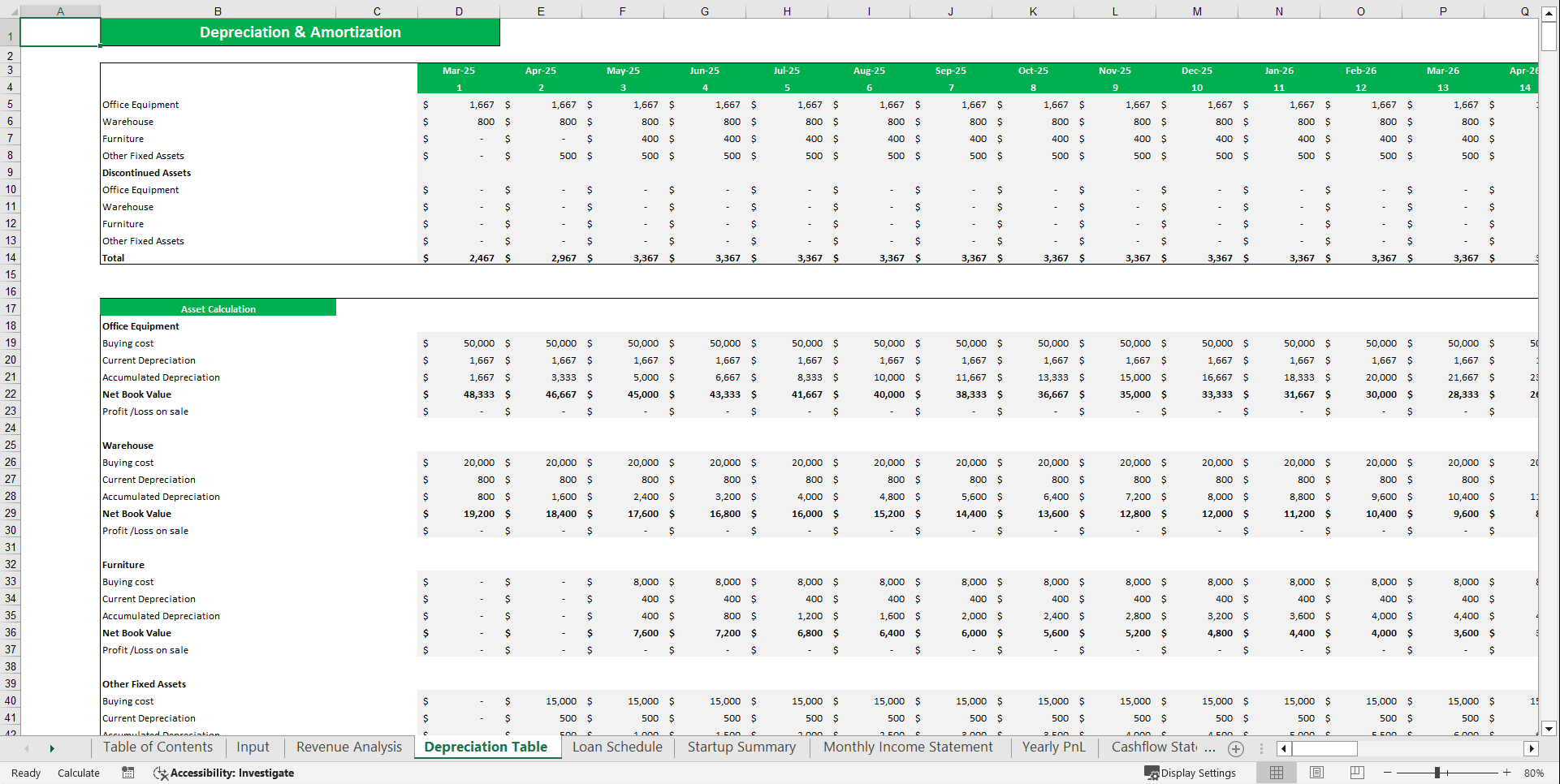This screenshot has height=784, width=1560.
Task: Adjust the zoom slider
Action: pos(1437,773)
